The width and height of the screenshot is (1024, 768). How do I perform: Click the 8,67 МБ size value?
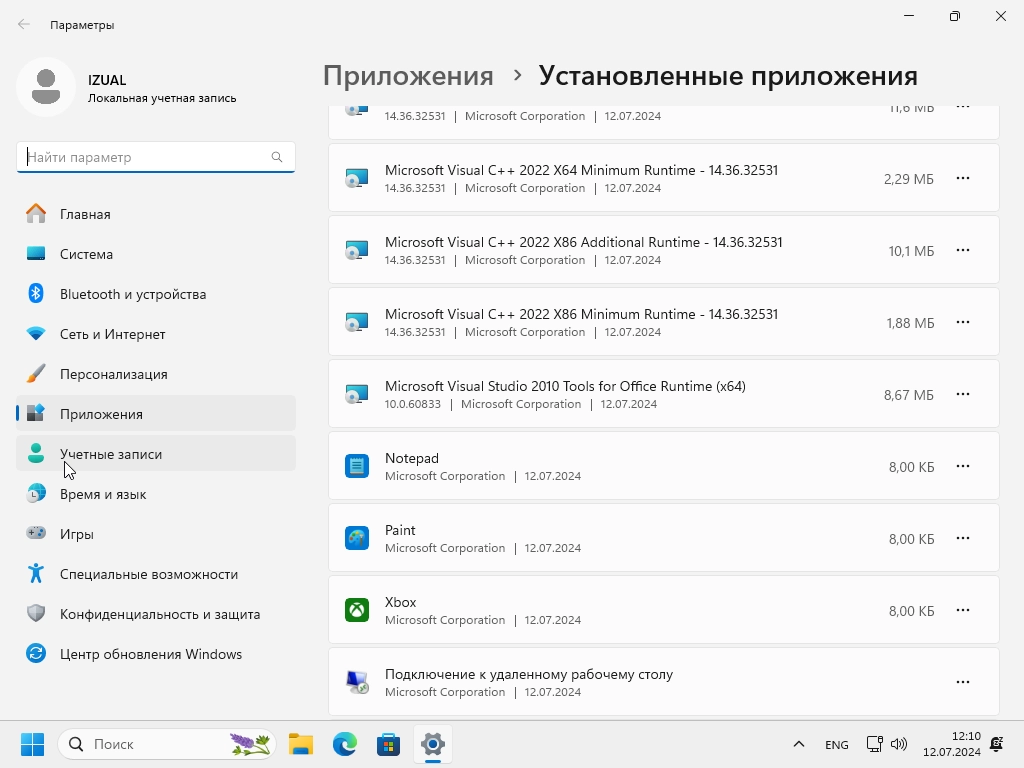click(x=908, y=395)
